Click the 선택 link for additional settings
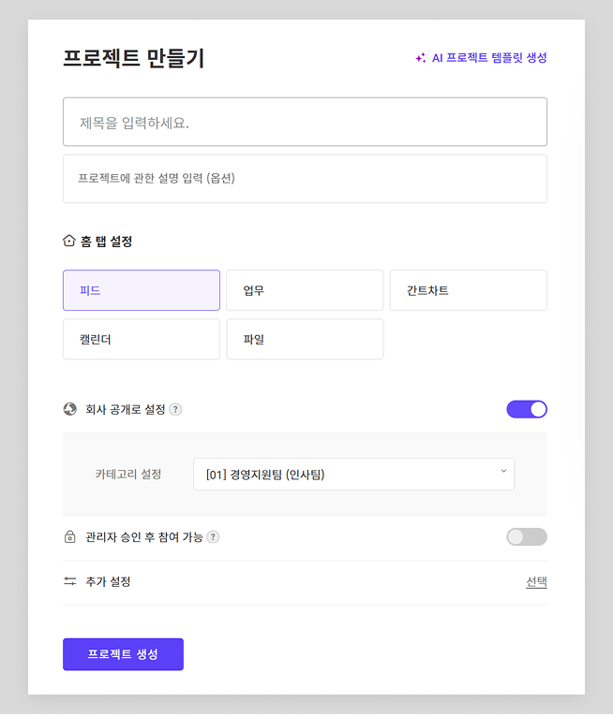Screen dimensions: 613x717 tap(537, 582)
